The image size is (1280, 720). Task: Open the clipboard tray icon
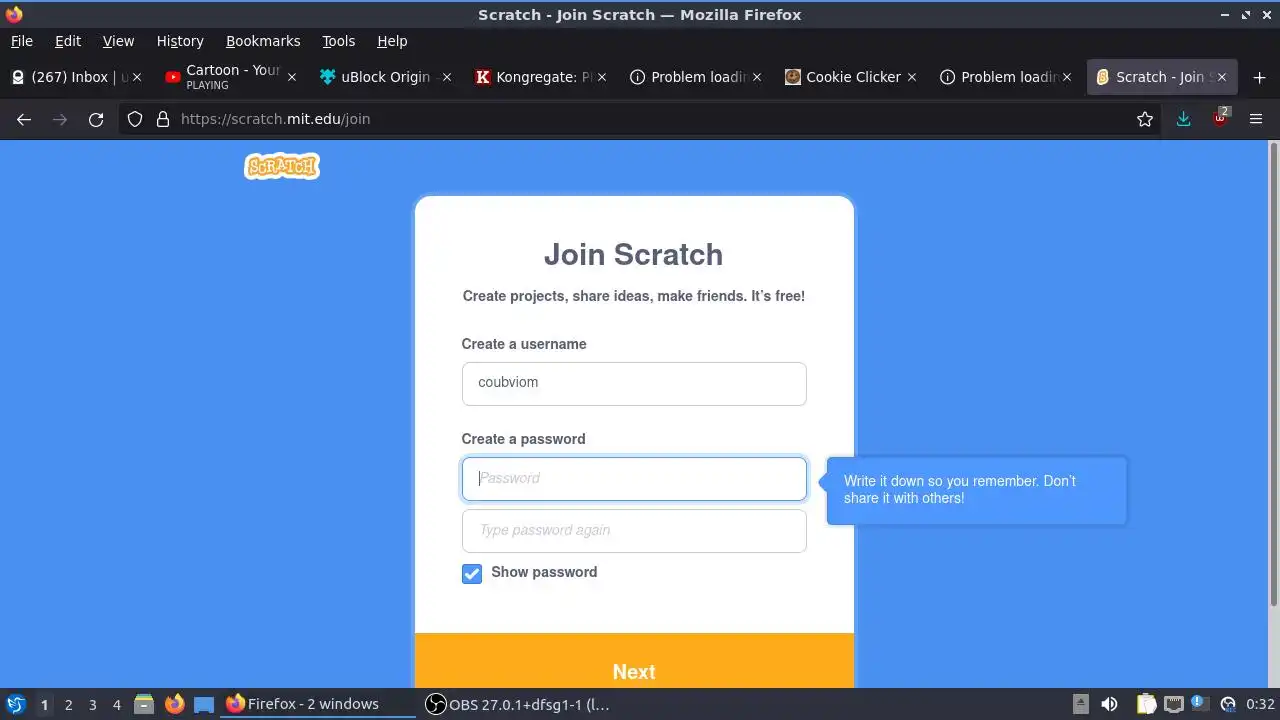(x=1146, y=704)
